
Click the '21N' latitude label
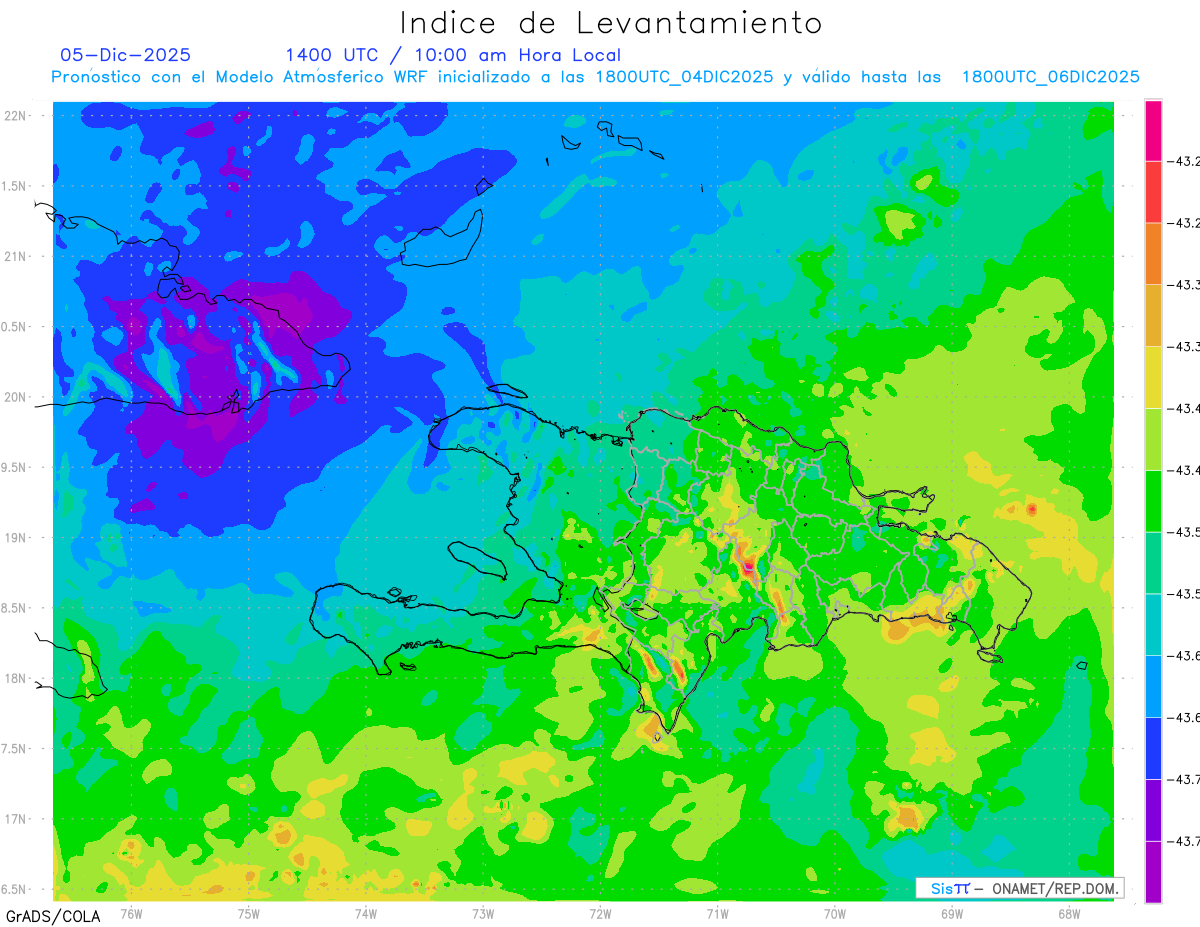tap(14, 256)
